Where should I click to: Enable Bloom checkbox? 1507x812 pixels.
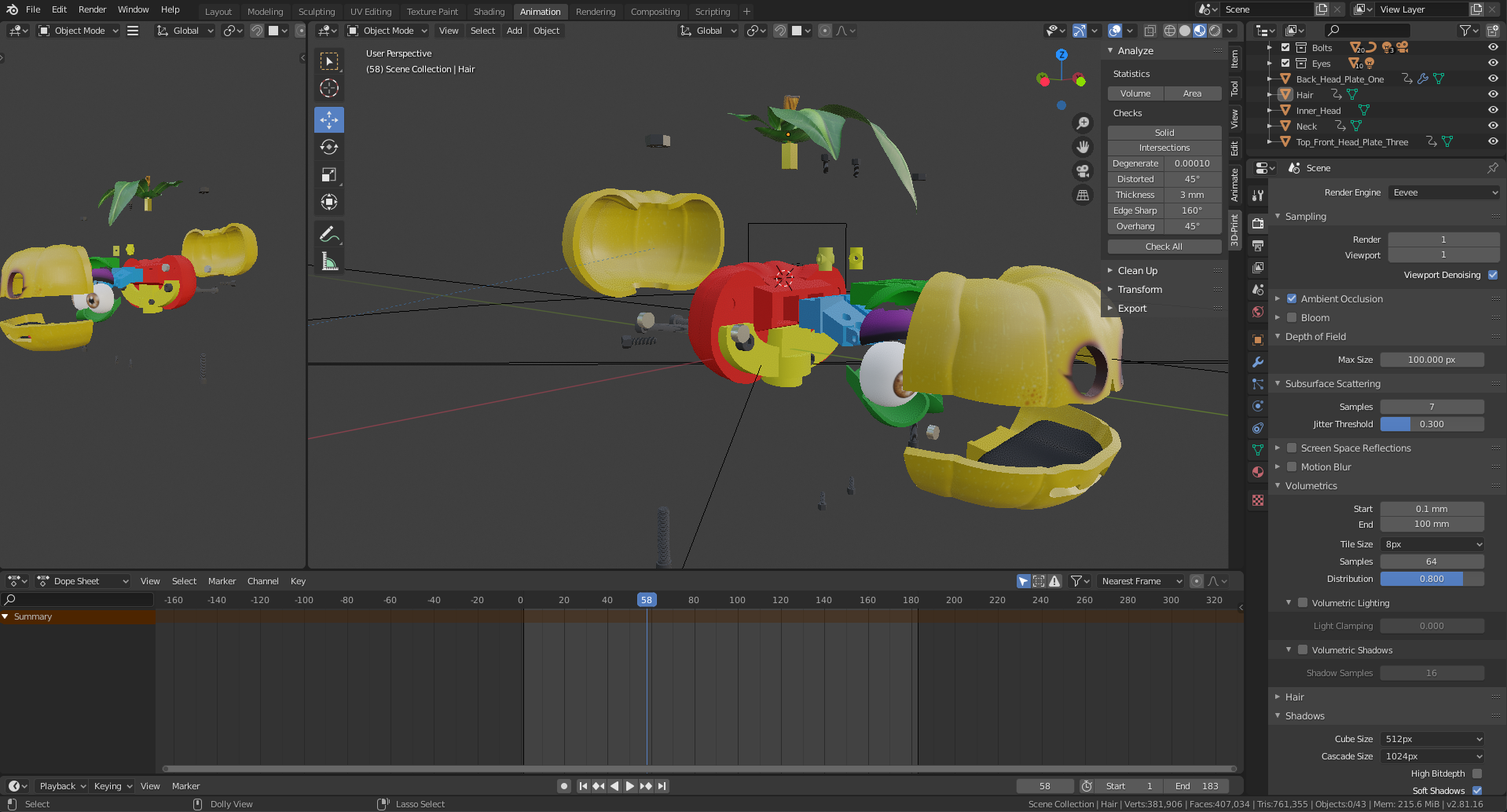pos(1292,317)
